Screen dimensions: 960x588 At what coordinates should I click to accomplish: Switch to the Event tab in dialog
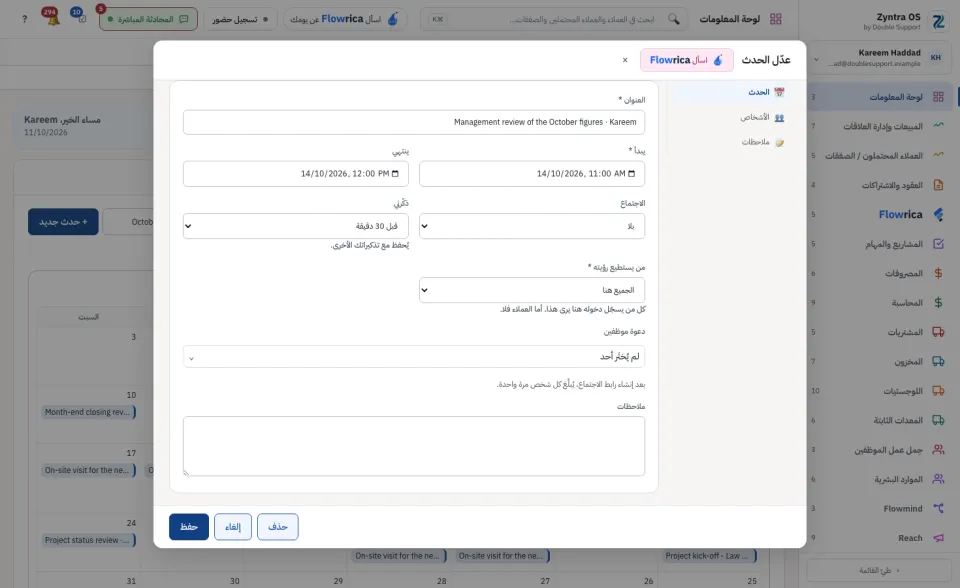[x=729, y=92]
